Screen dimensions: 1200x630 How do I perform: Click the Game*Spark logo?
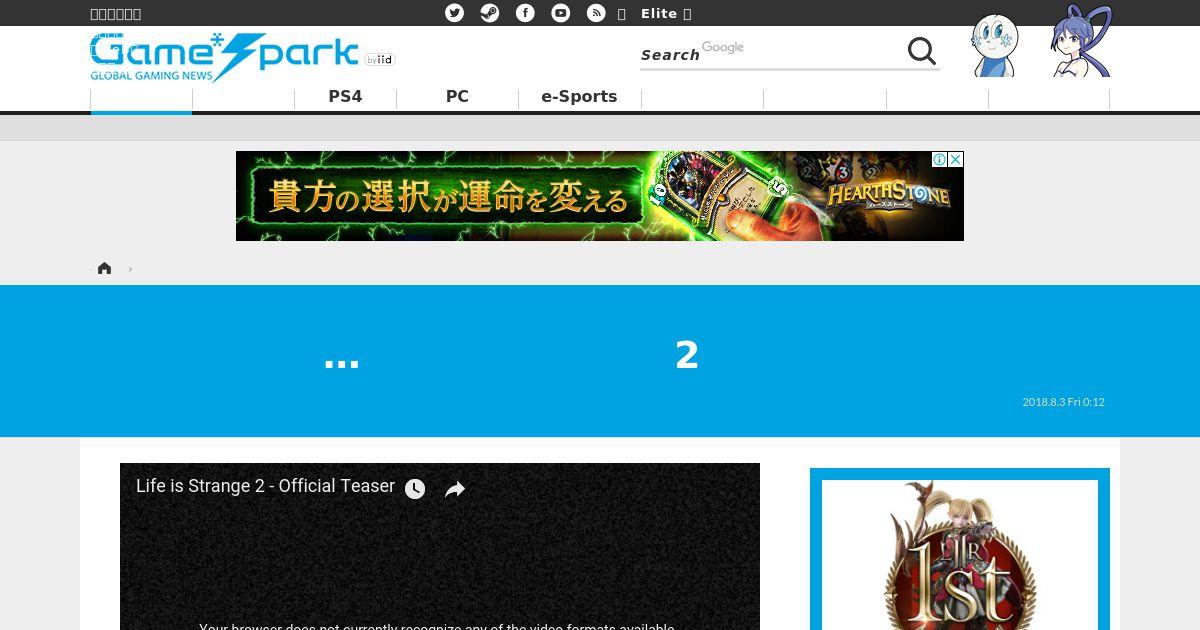(x=224, y=58)
